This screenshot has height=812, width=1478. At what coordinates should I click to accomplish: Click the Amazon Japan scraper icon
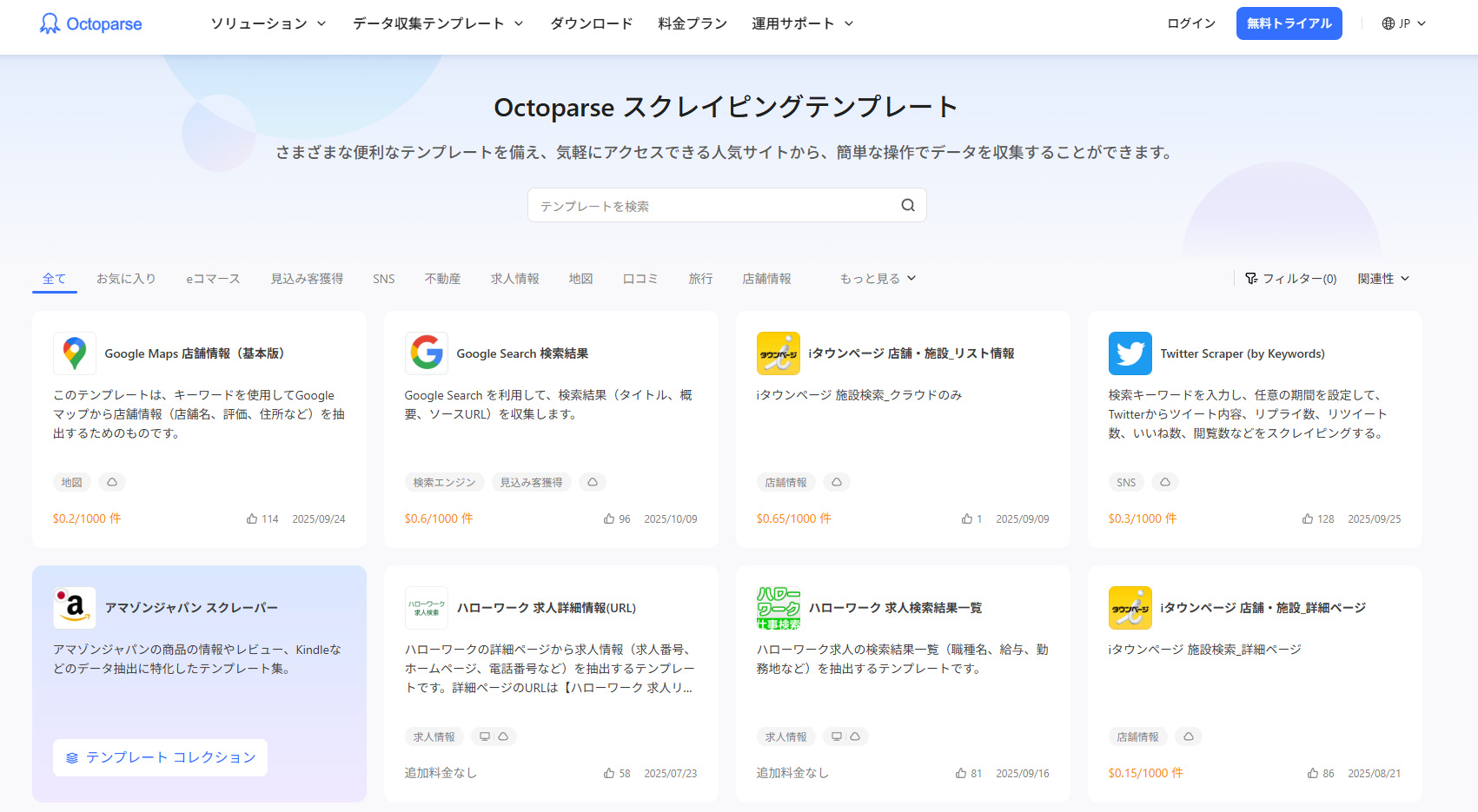75,608
